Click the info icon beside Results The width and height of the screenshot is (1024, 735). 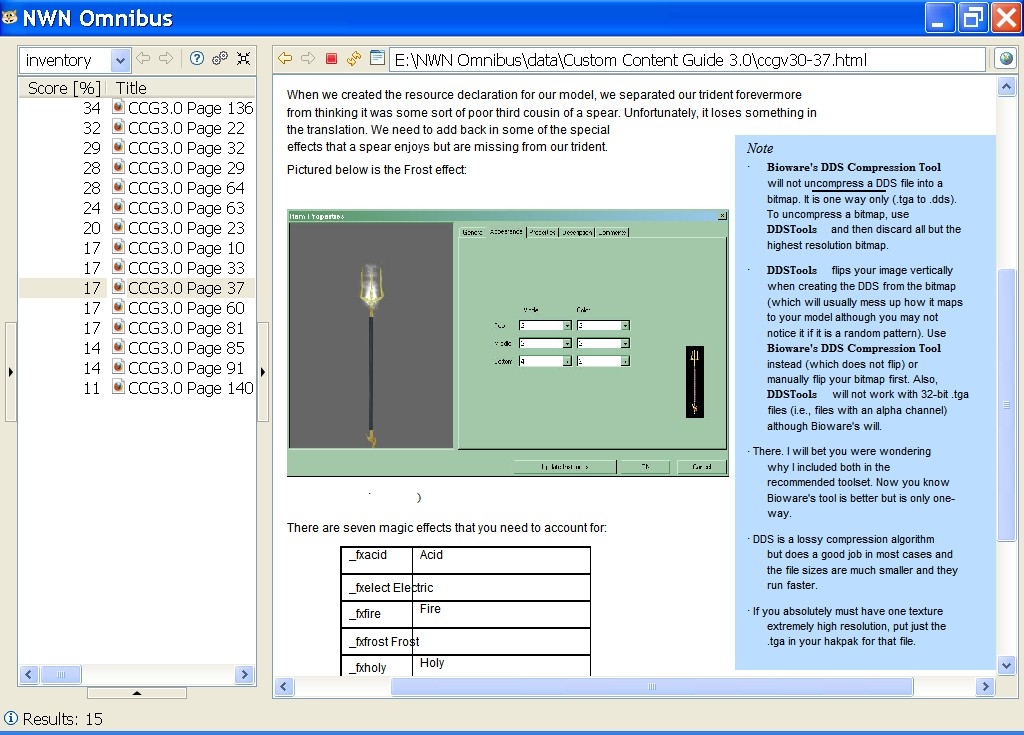[11, 718]
